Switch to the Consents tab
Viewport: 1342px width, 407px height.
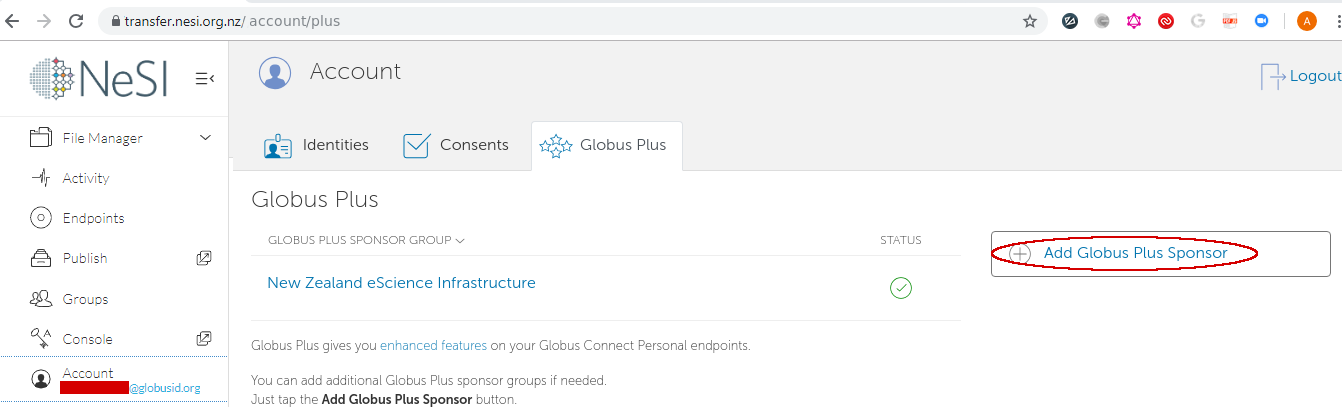[456, 145]
